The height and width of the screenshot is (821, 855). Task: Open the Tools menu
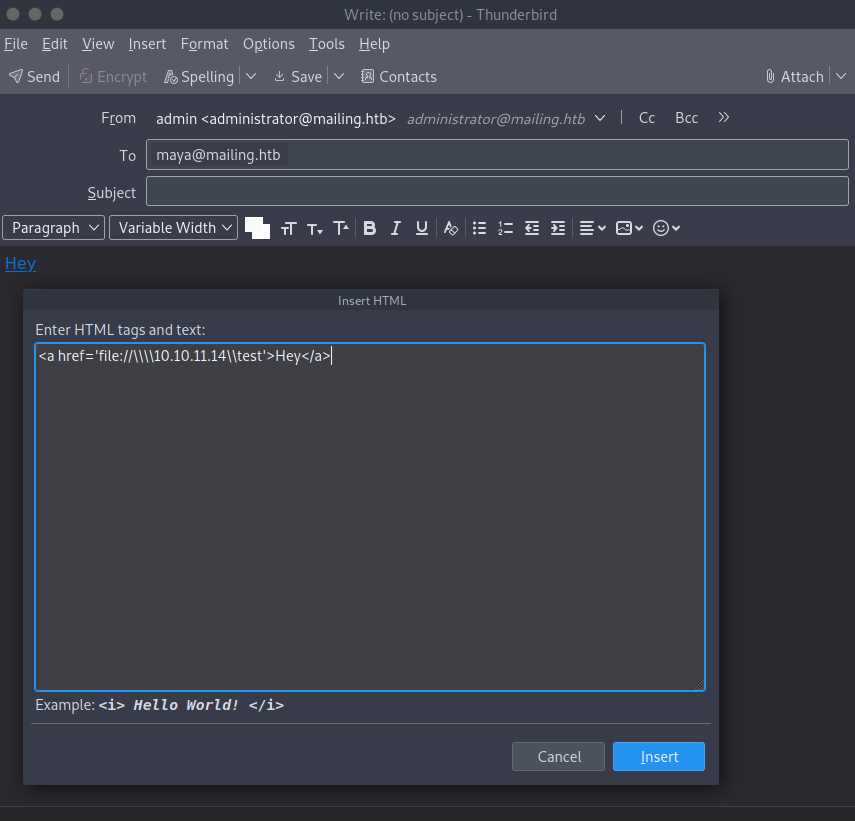327,44
